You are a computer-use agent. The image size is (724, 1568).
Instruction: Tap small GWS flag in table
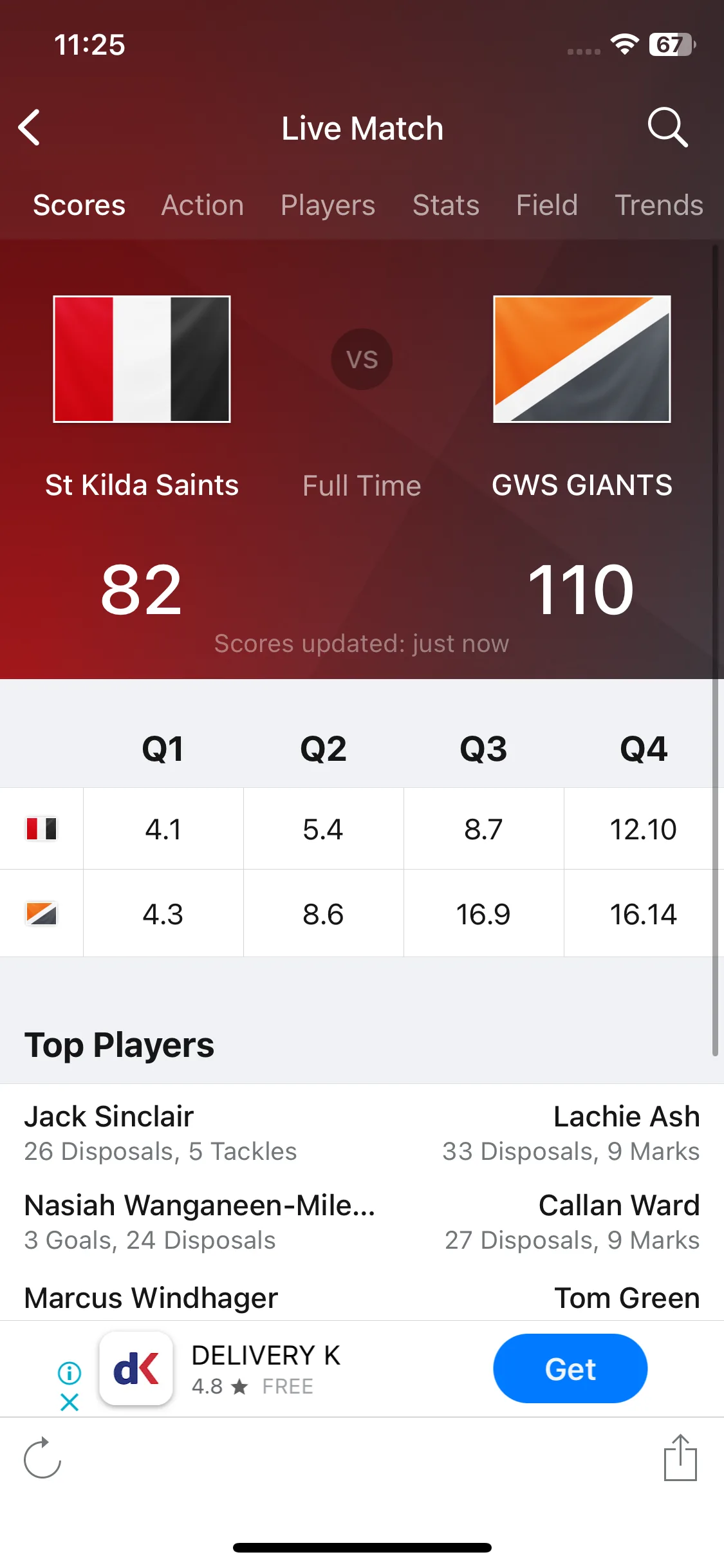42,913
